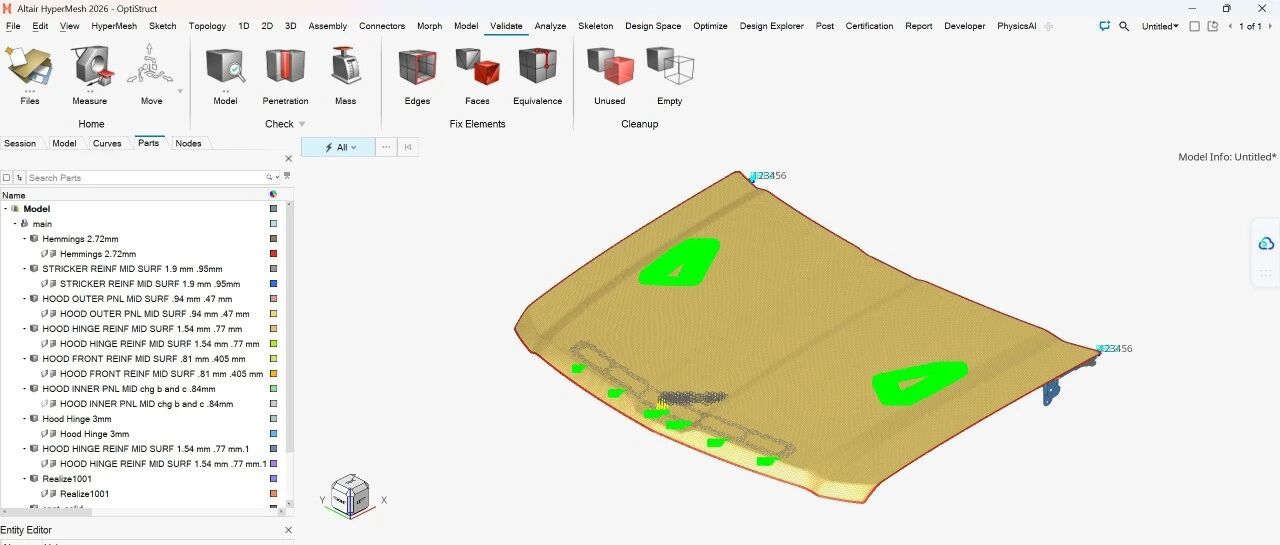This screenshot has width=1280, height=545.
Task: Open the Penetration check tool
Action: pyautogui.click(x=286, y=68)
